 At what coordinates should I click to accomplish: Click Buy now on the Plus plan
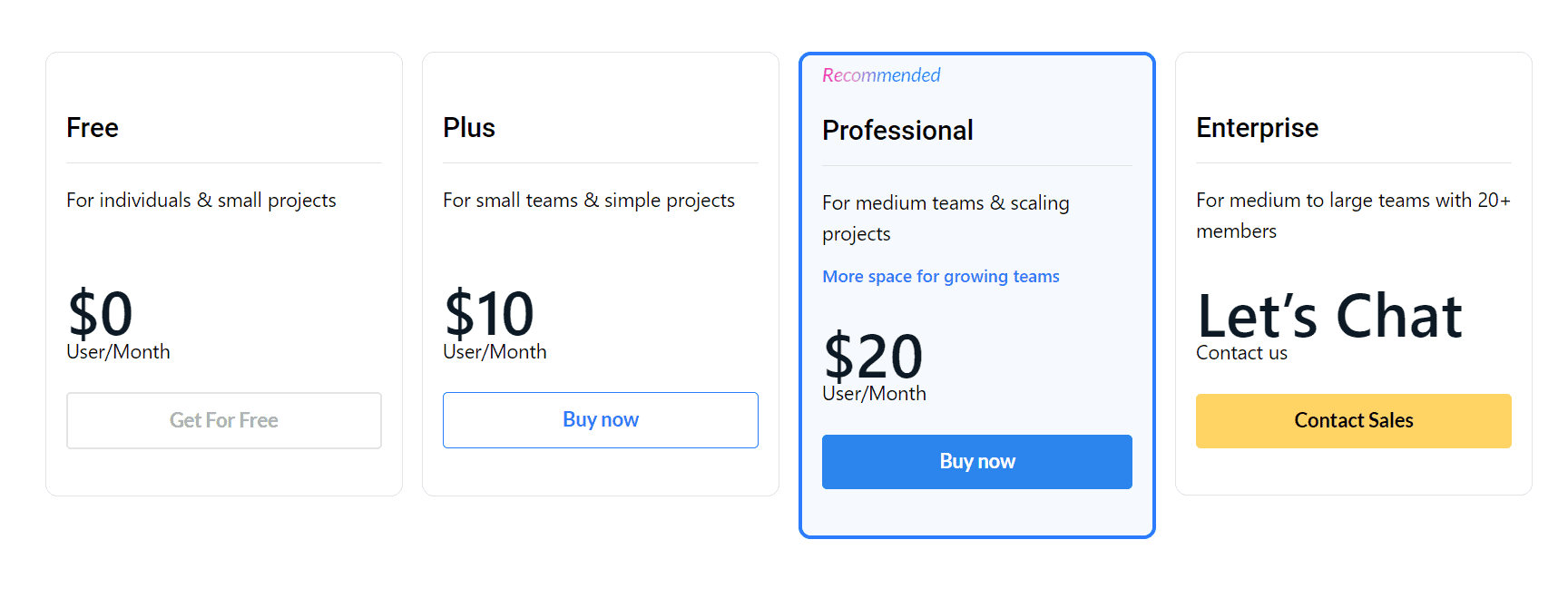[601, 419]
